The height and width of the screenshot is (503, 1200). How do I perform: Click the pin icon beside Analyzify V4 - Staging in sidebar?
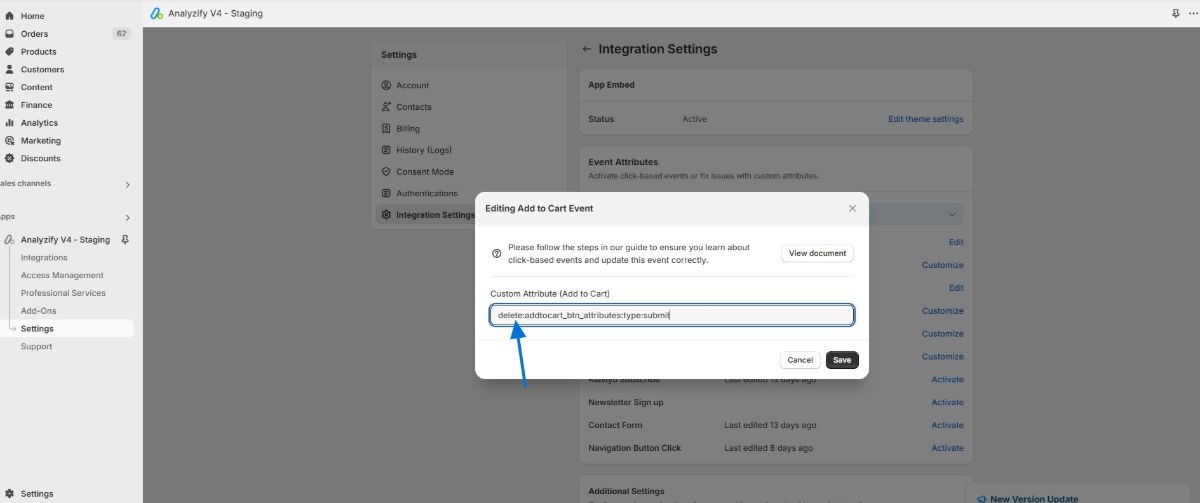coord(125,240)
